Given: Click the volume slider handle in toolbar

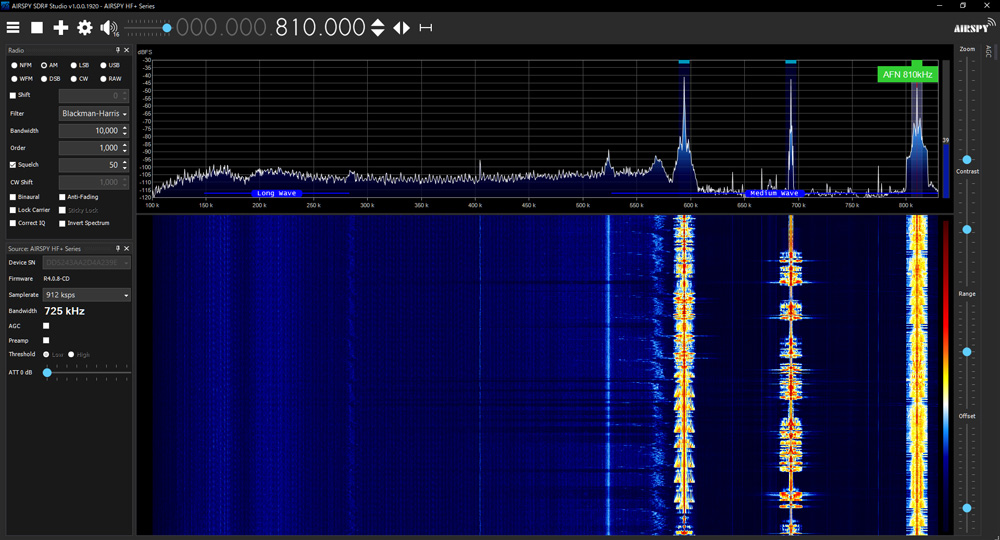Looking at the screenshot, I should click(166, 28).
